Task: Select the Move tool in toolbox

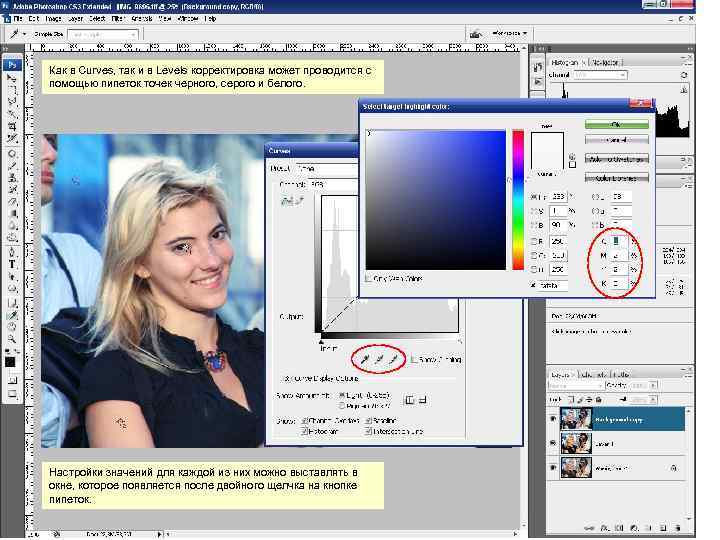Action: coord(11,78)
